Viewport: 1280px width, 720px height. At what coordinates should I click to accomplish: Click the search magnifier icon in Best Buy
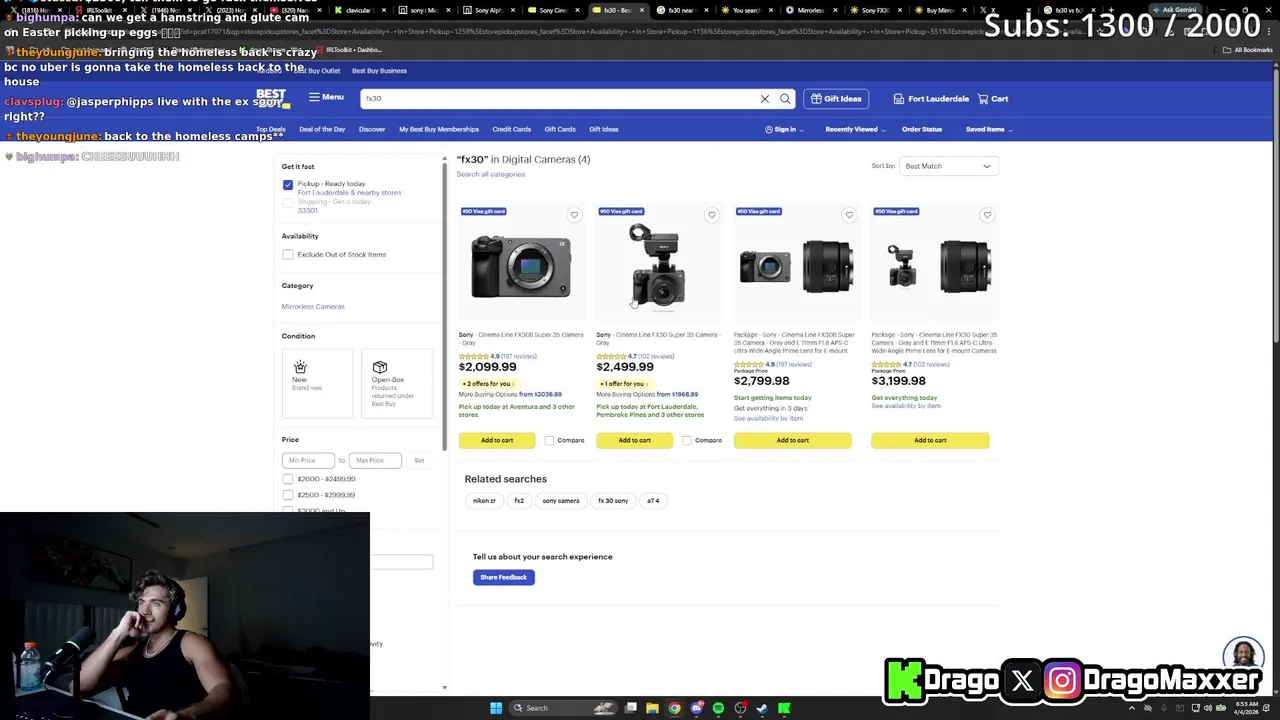[x=785, y=99]
